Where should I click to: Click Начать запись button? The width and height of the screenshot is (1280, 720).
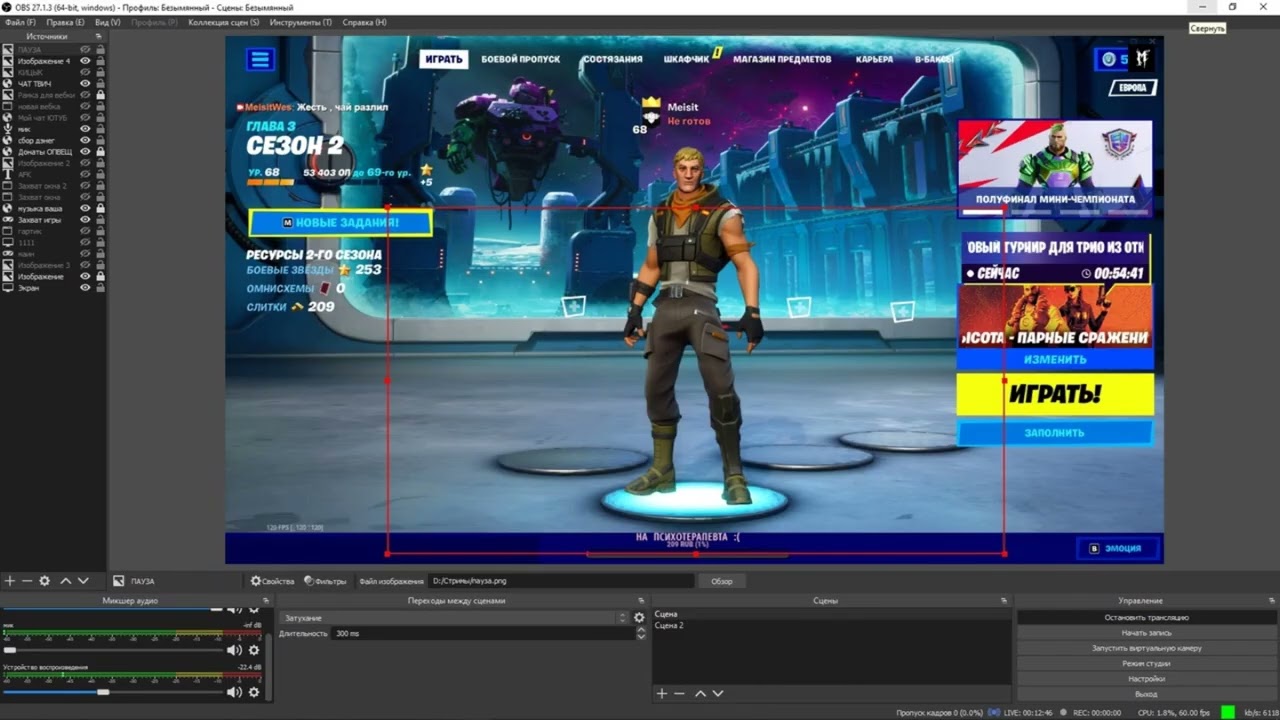pyautogui.click(x=1147, y=633)
